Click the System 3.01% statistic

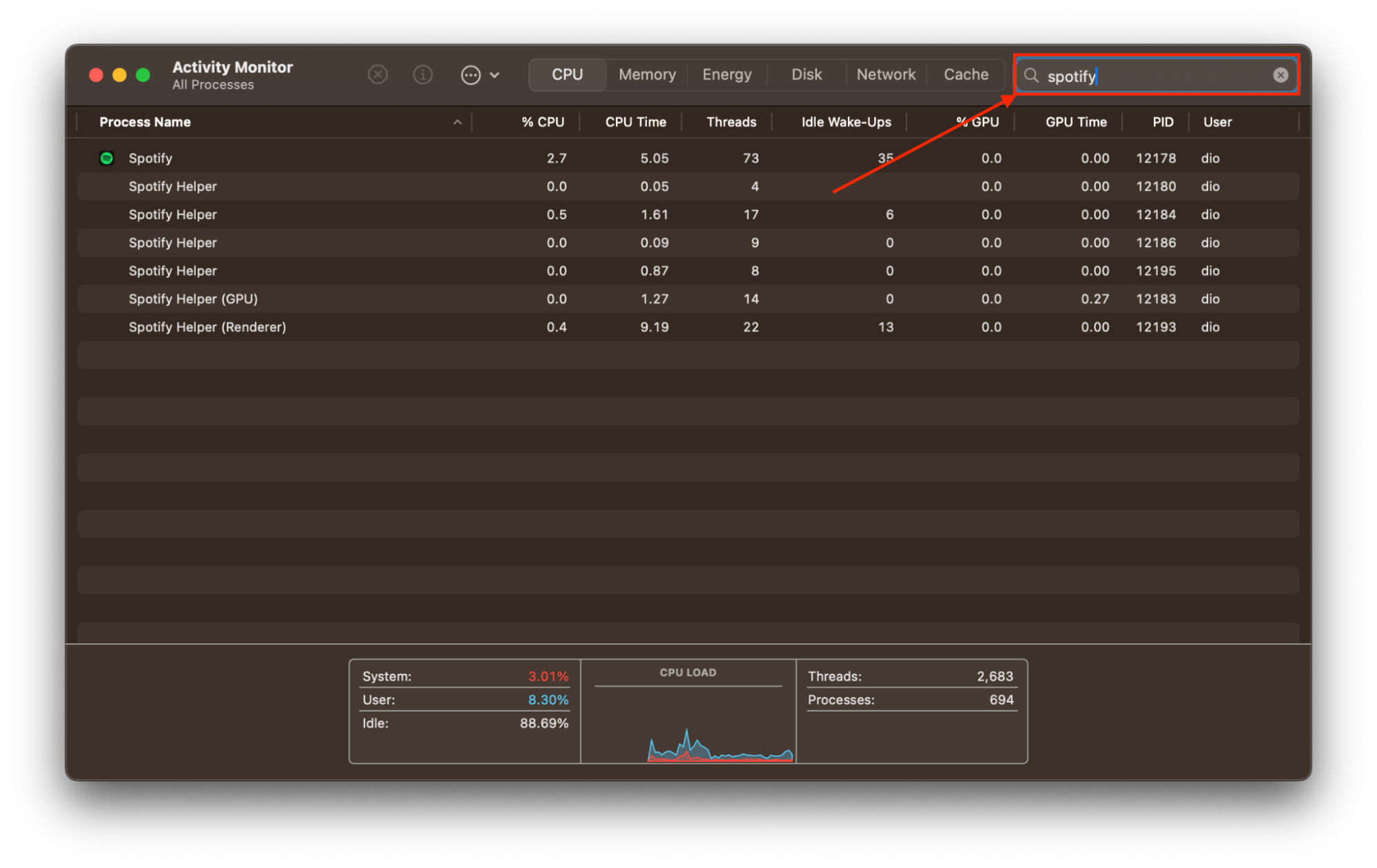[465, 676]
